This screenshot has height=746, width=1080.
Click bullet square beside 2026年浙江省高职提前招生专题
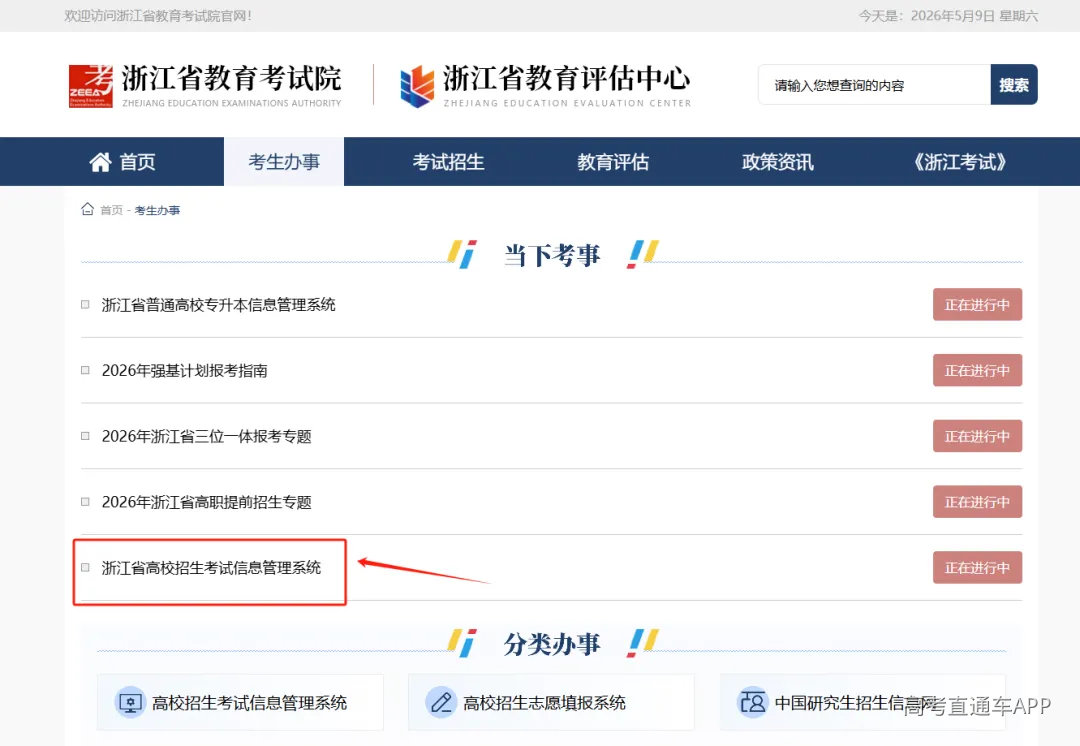pyautogui.click(x=85, y=501)
